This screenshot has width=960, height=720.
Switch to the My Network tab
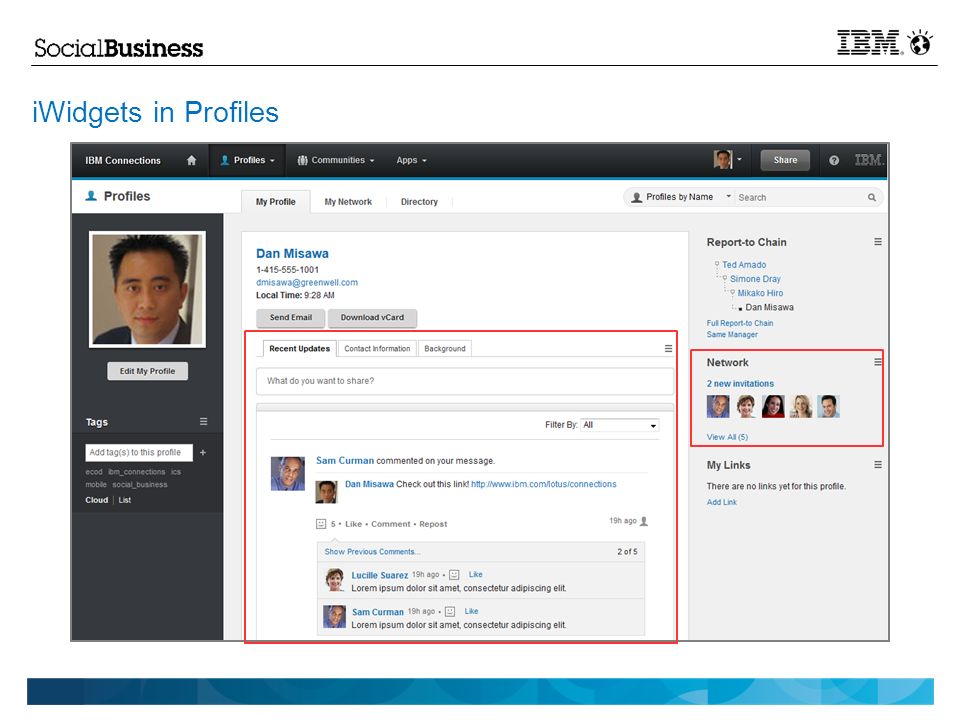tap(348, 201)
